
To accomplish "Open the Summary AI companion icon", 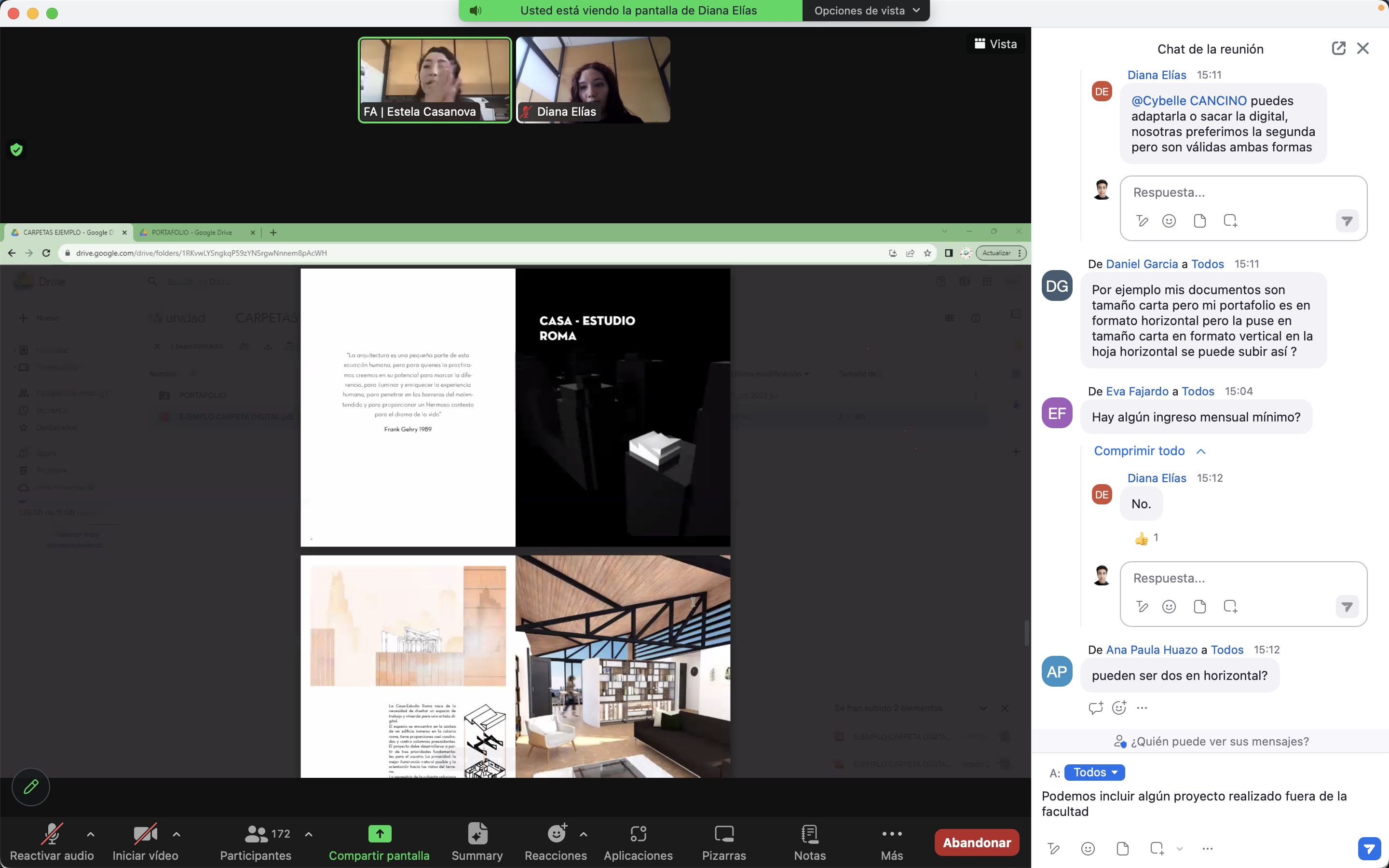I will pyautogui.click(x=477, y=835).
